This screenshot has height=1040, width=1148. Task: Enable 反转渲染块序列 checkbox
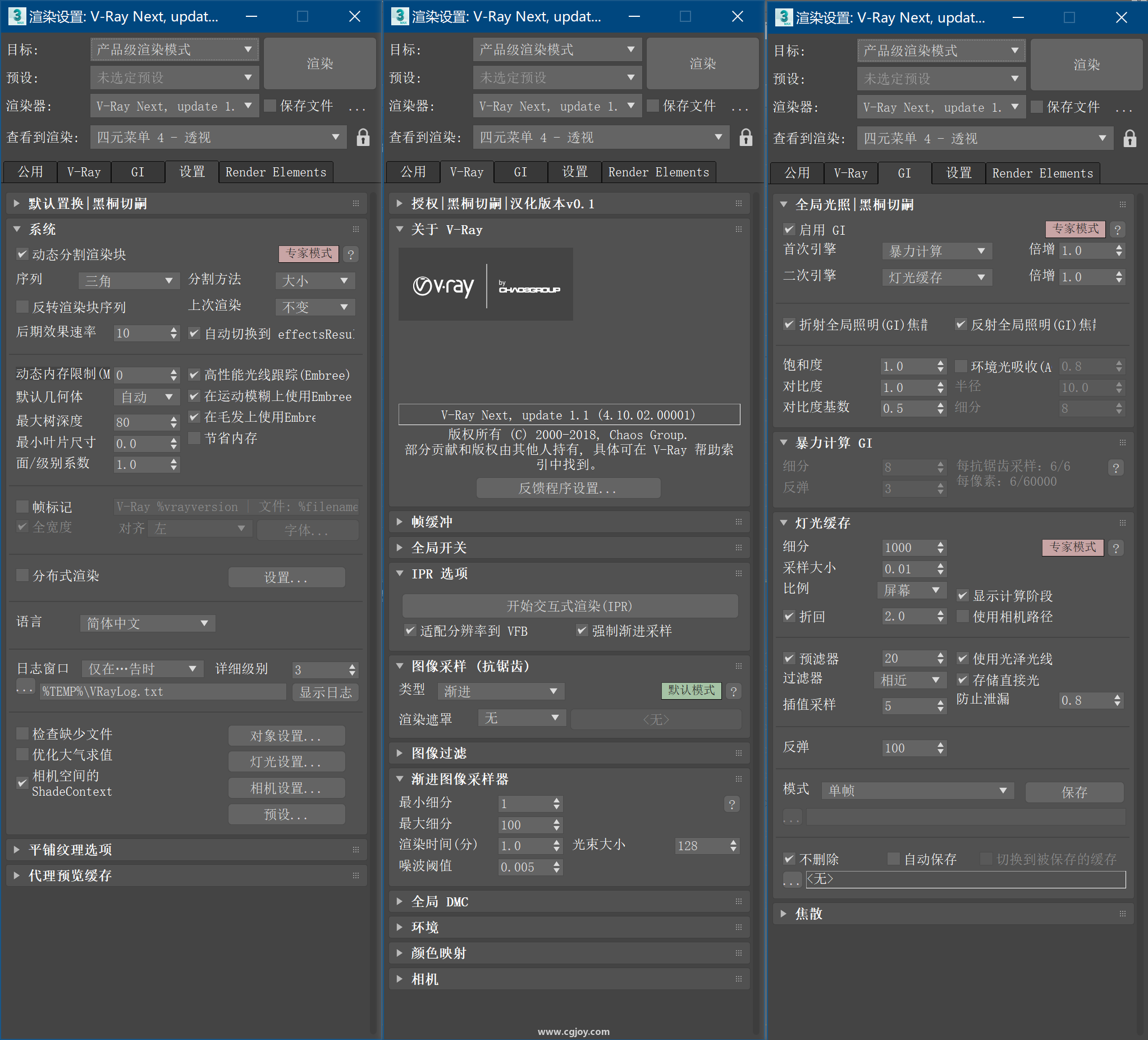point(22,307)
